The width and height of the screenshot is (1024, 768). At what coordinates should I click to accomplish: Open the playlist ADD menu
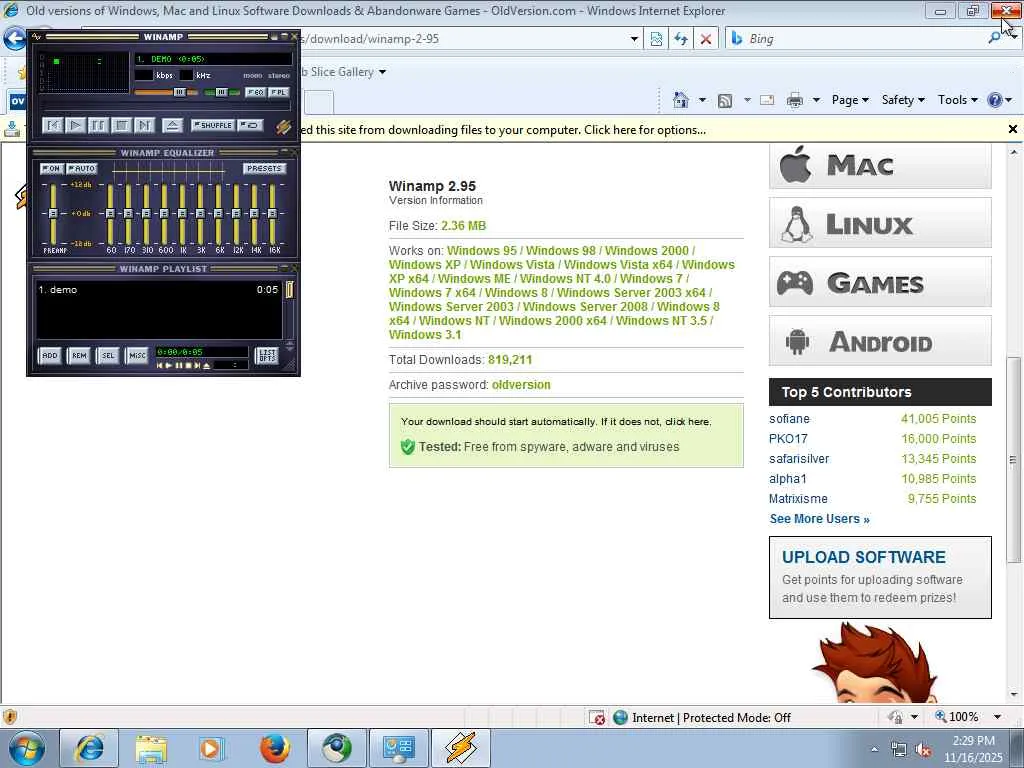(50, 355)
